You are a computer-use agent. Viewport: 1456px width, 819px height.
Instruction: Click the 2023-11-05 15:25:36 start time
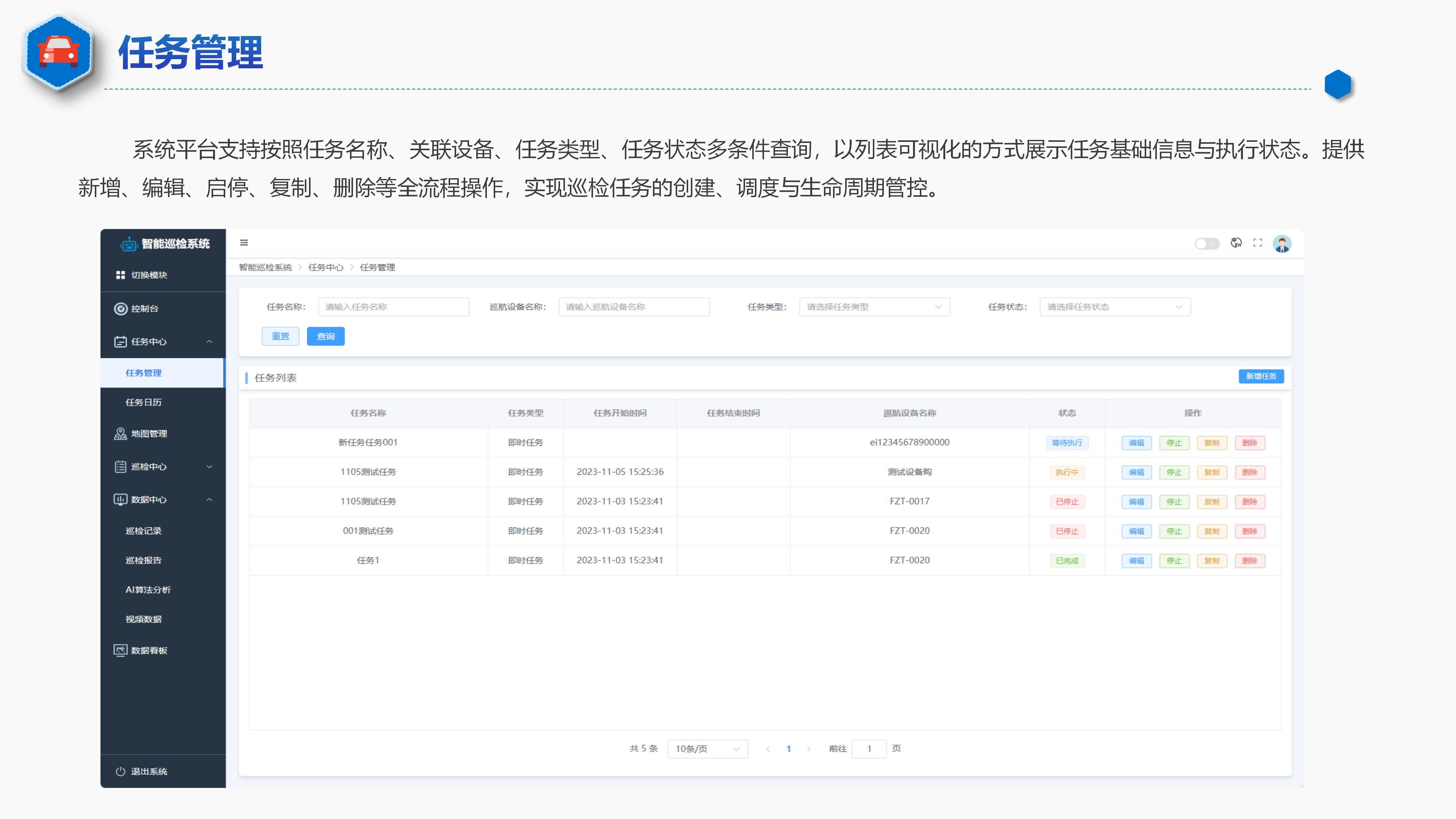tap(620, 472)
